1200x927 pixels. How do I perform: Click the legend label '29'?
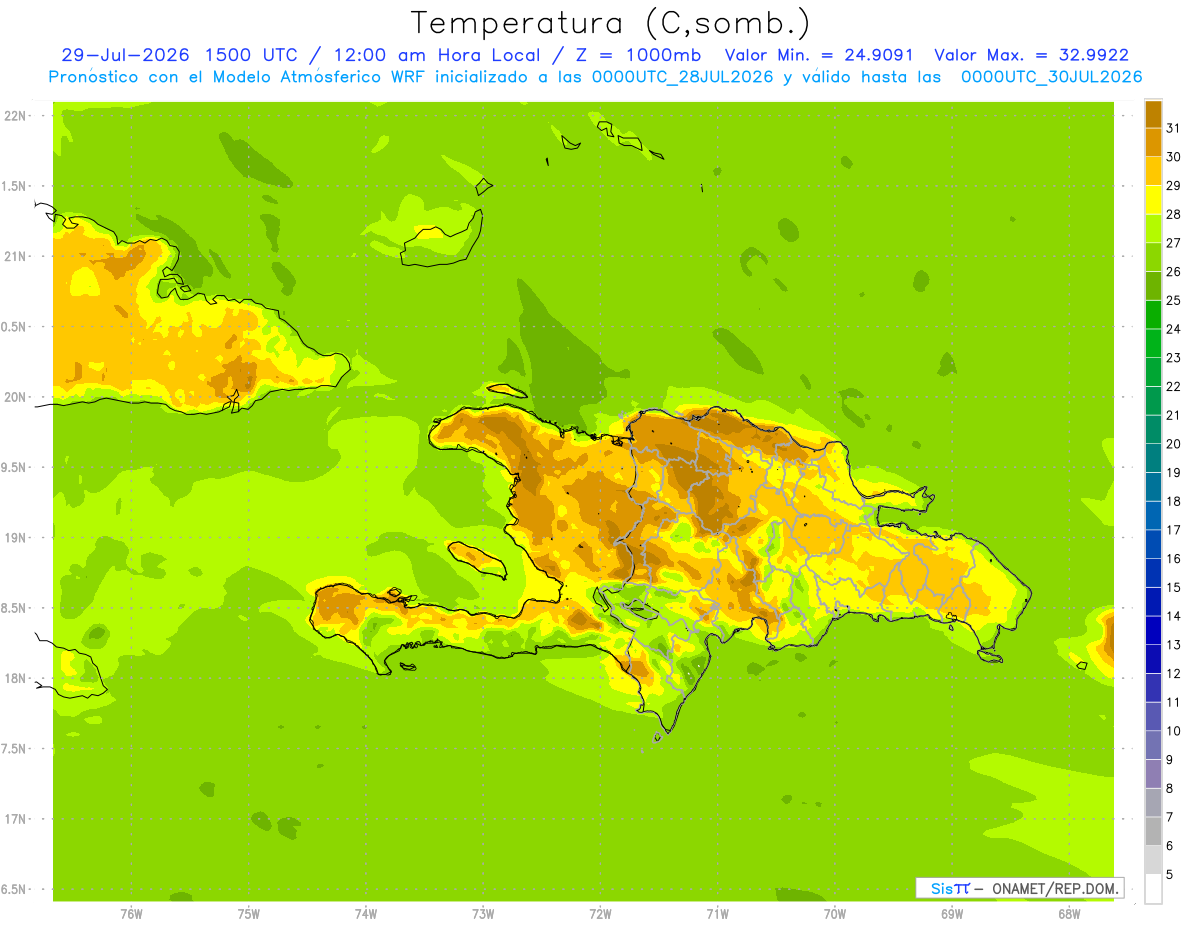(x=1173, y=186)
